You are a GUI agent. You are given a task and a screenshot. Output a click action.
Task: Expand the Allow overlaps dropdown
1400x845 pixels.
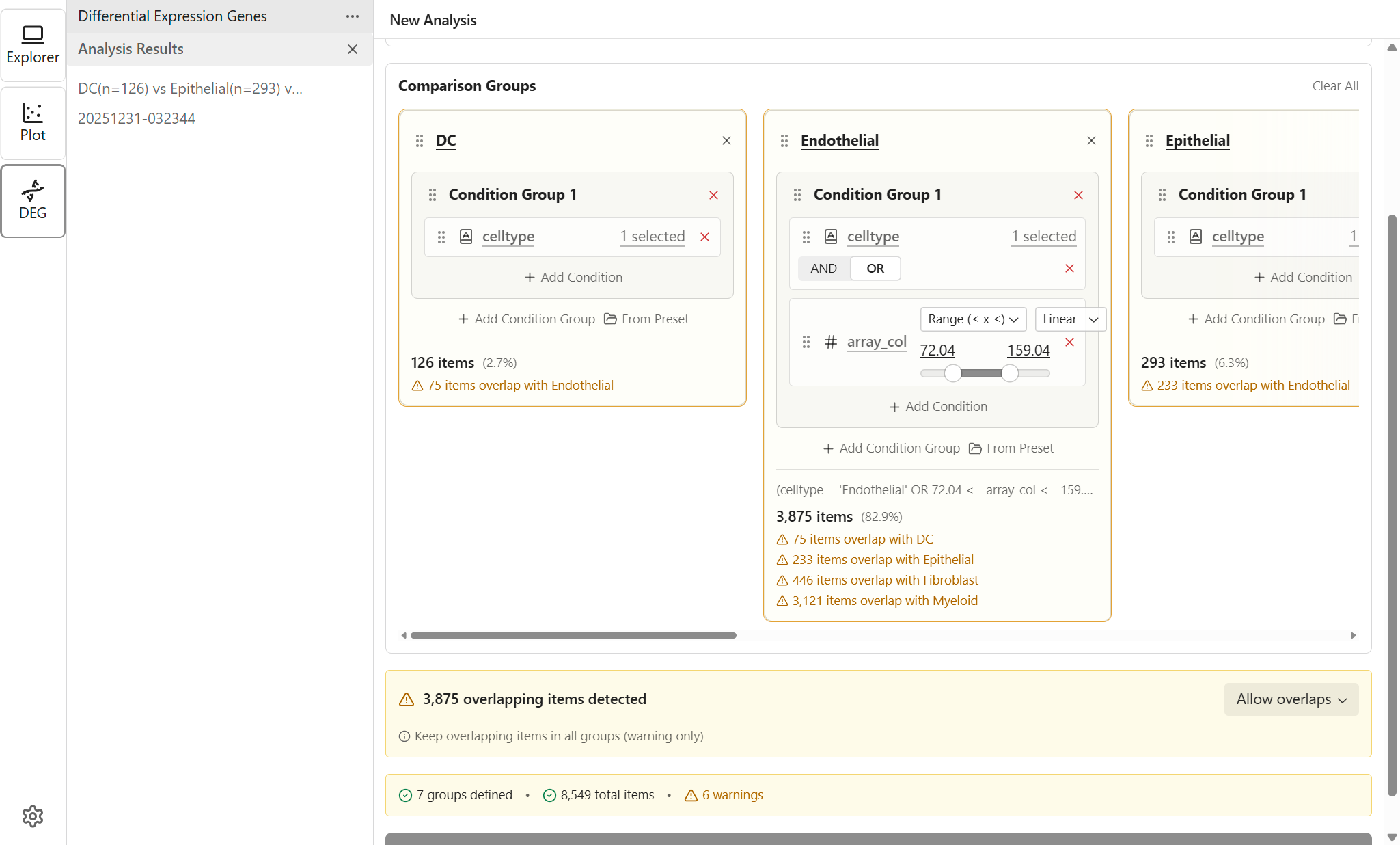pos(1291,699)
